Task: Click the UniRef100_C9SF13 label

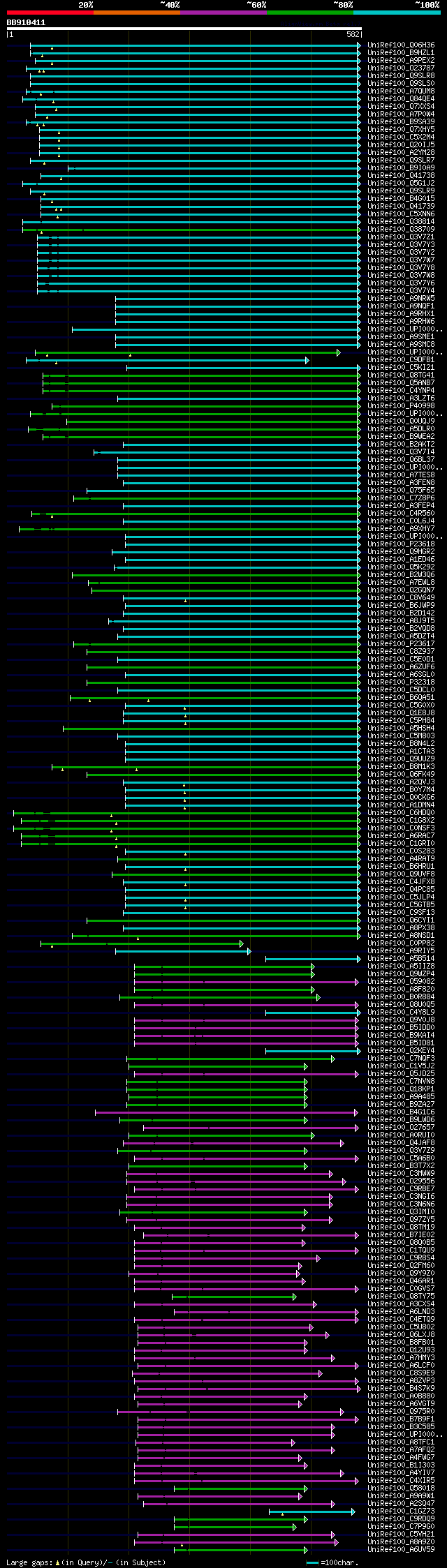Action: coord(401,912)
